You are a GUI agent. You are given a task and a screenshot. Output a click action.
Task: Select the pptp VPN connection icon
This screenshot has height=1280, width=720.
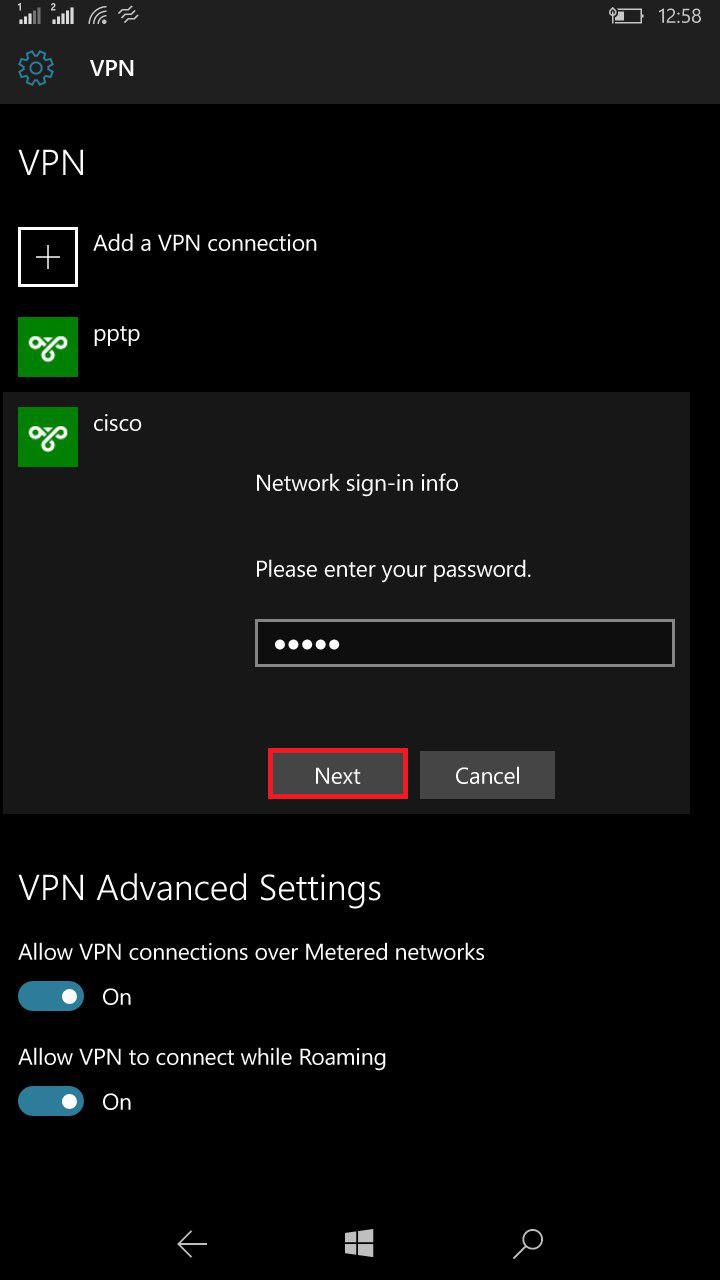tap(48, 347)
